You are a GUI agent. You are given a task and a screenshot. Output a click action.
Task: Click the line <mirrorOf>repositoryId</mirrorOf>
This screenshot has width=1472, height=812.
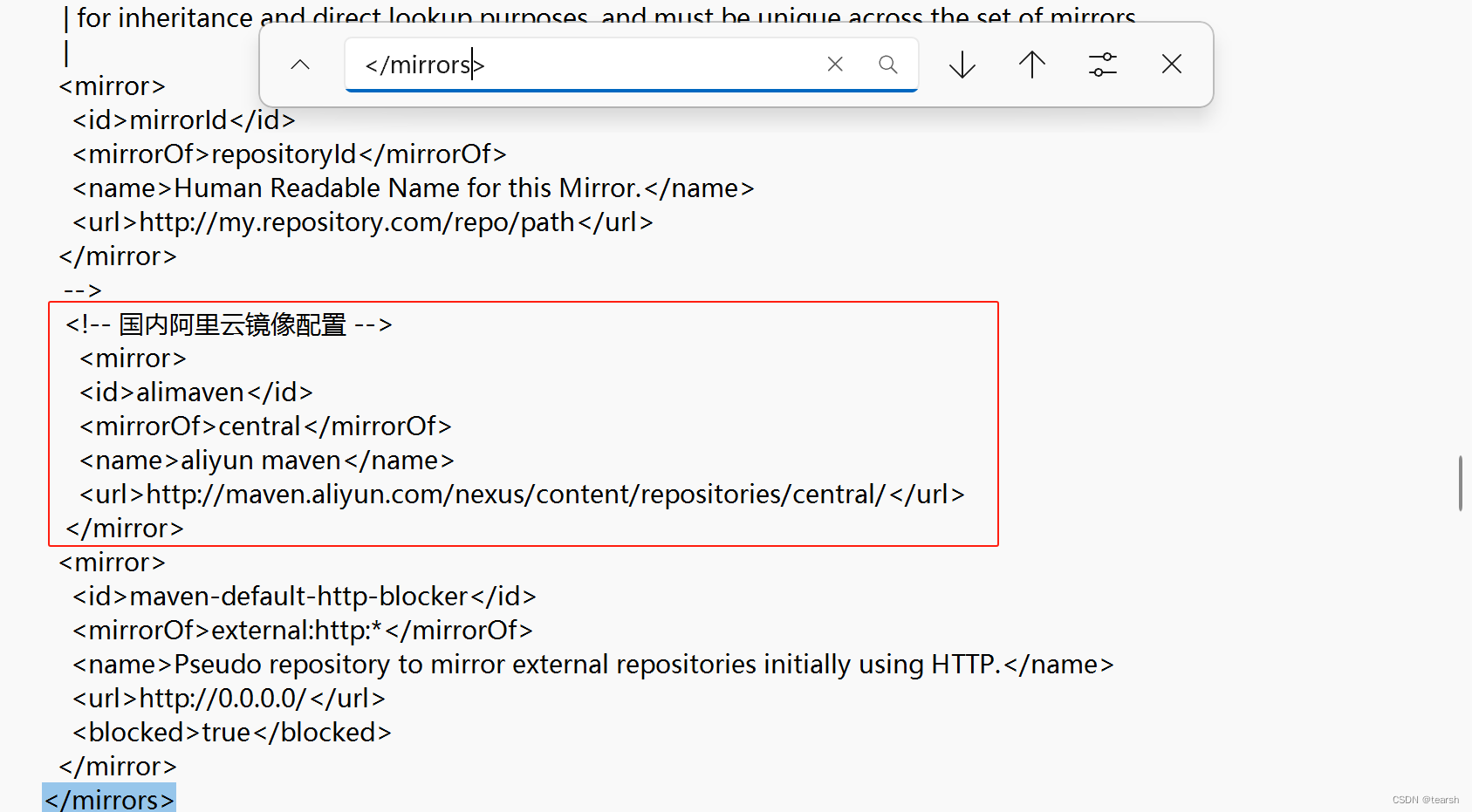click(290, 154)
